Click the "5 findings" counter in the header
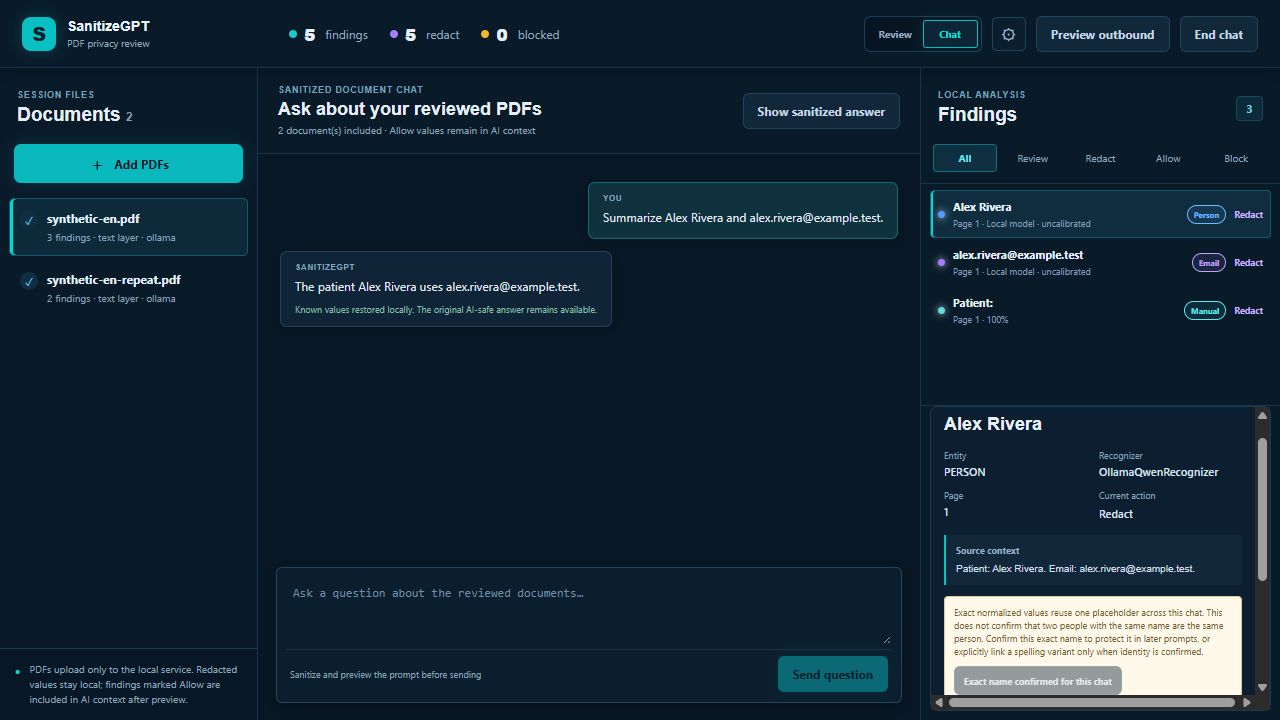This screenshot has height=720, width=1280. (x=328, y=35)
